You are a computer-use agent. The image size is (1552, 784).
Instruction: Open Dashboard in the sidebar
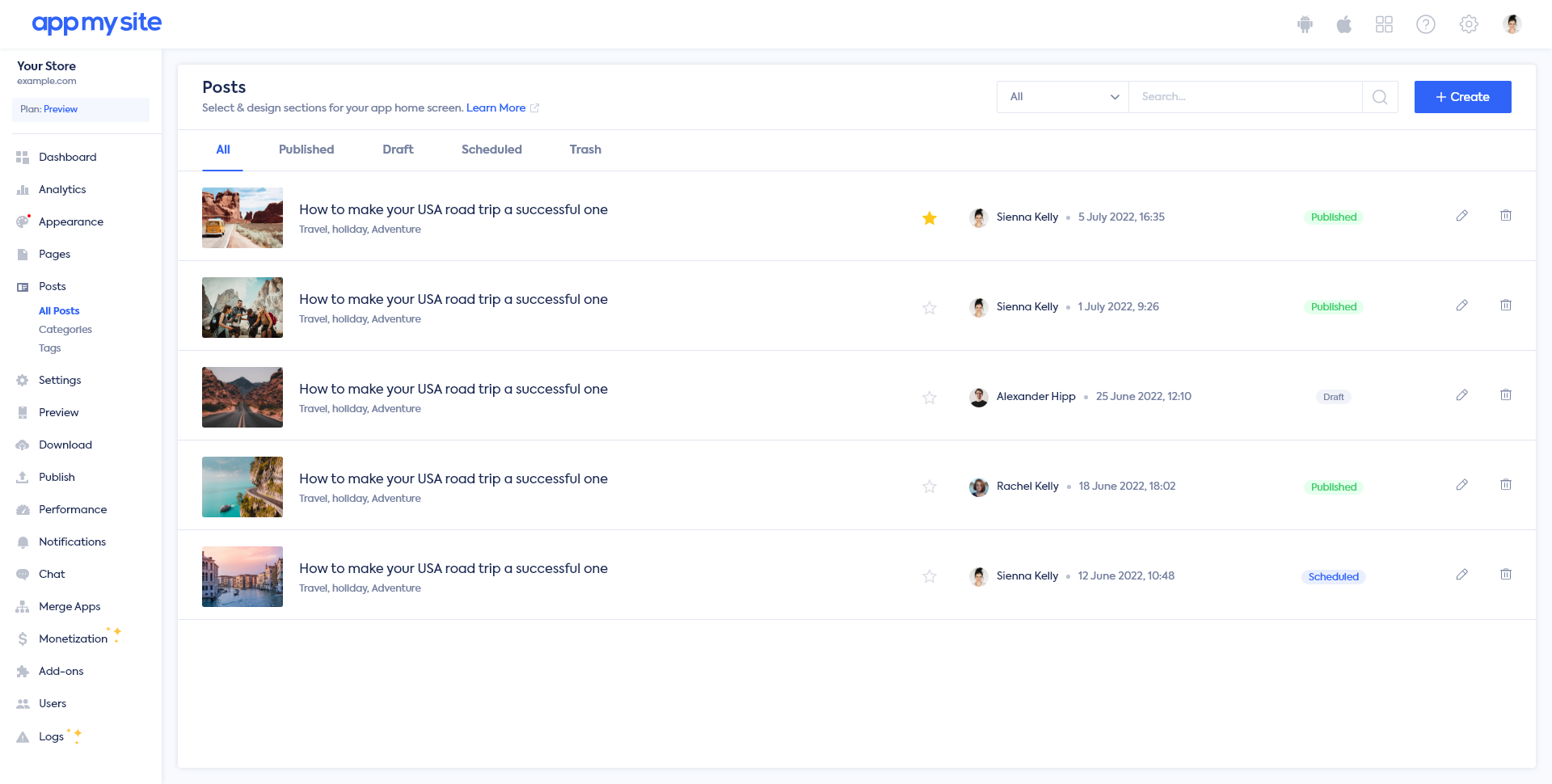pyautogui.click(x=67, y=157)
